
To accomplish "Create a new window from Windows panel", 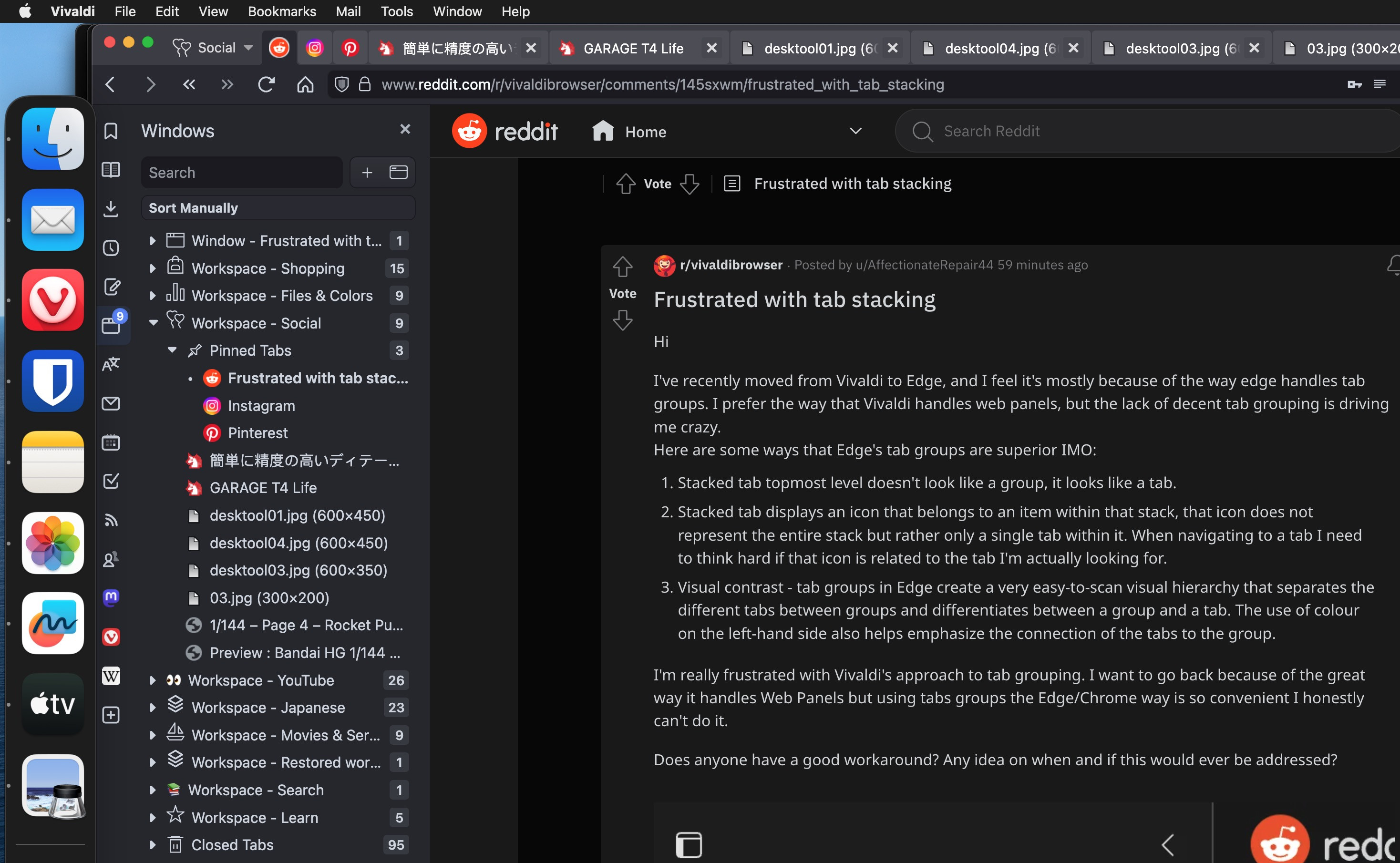I will [398, 173].
